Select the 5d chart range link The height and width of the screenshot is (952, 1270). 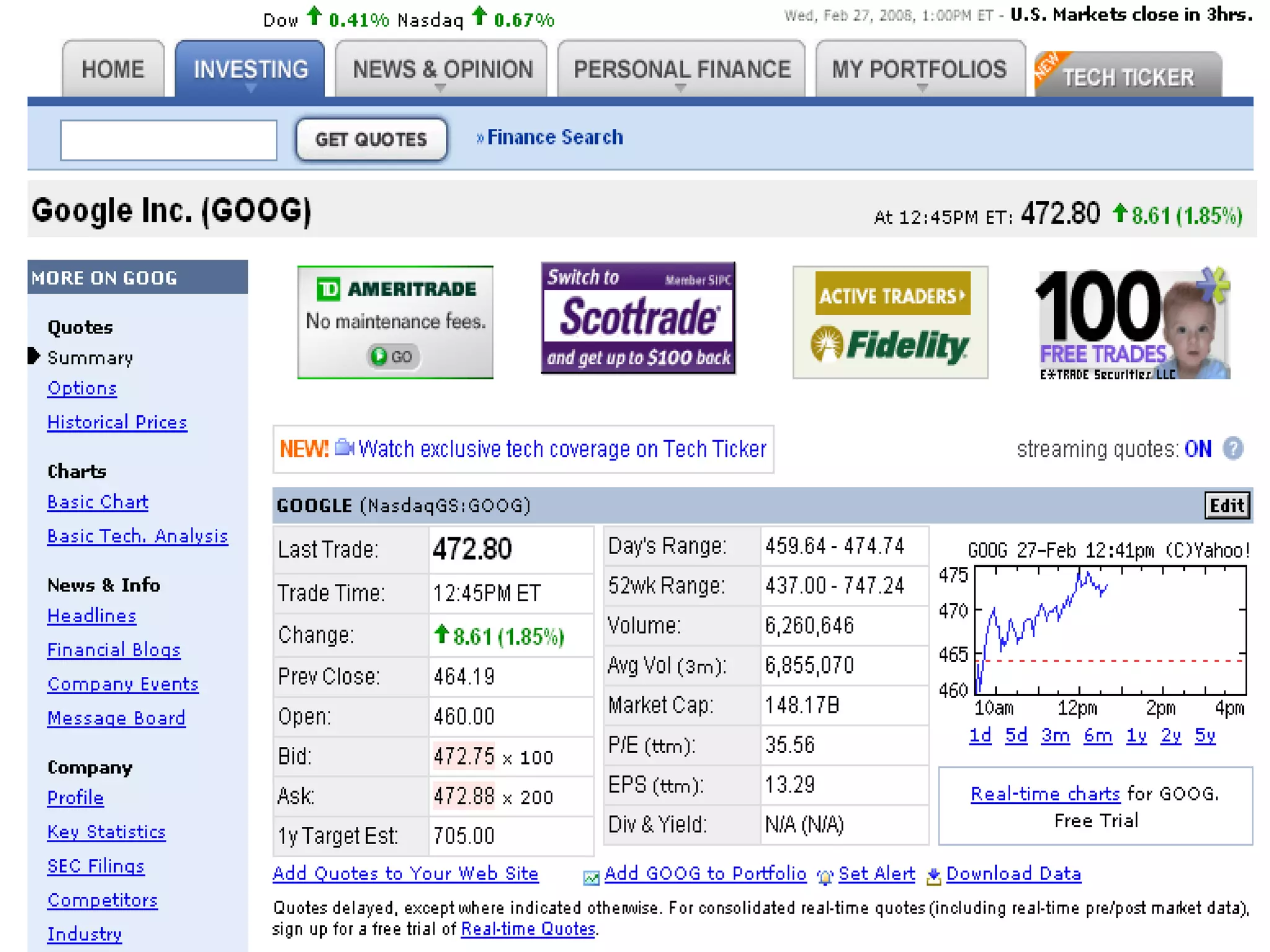tap(1016, 736)
